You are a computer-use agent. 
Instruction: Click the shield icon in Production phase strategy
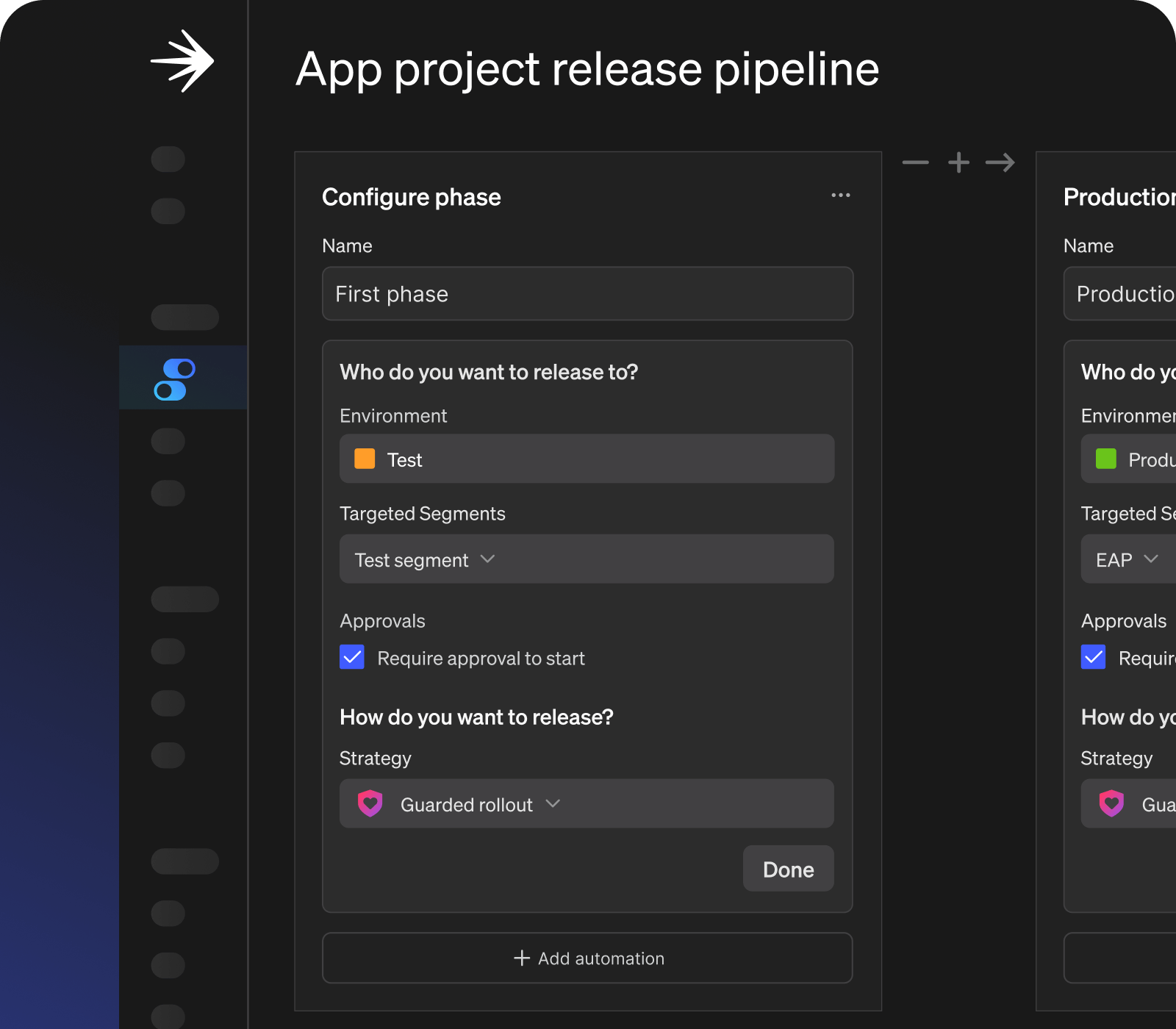pyautogui.click(x=1111, y=803)
